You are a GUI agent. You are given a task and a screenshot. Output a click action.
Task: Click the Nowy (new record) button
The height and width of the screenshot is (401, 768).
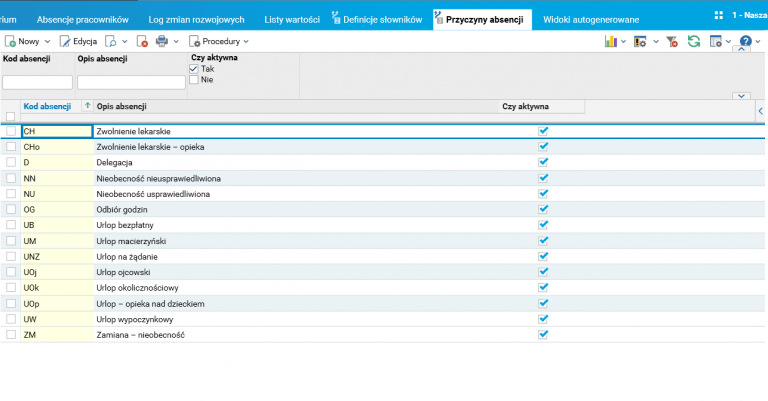tap(22, 42)
